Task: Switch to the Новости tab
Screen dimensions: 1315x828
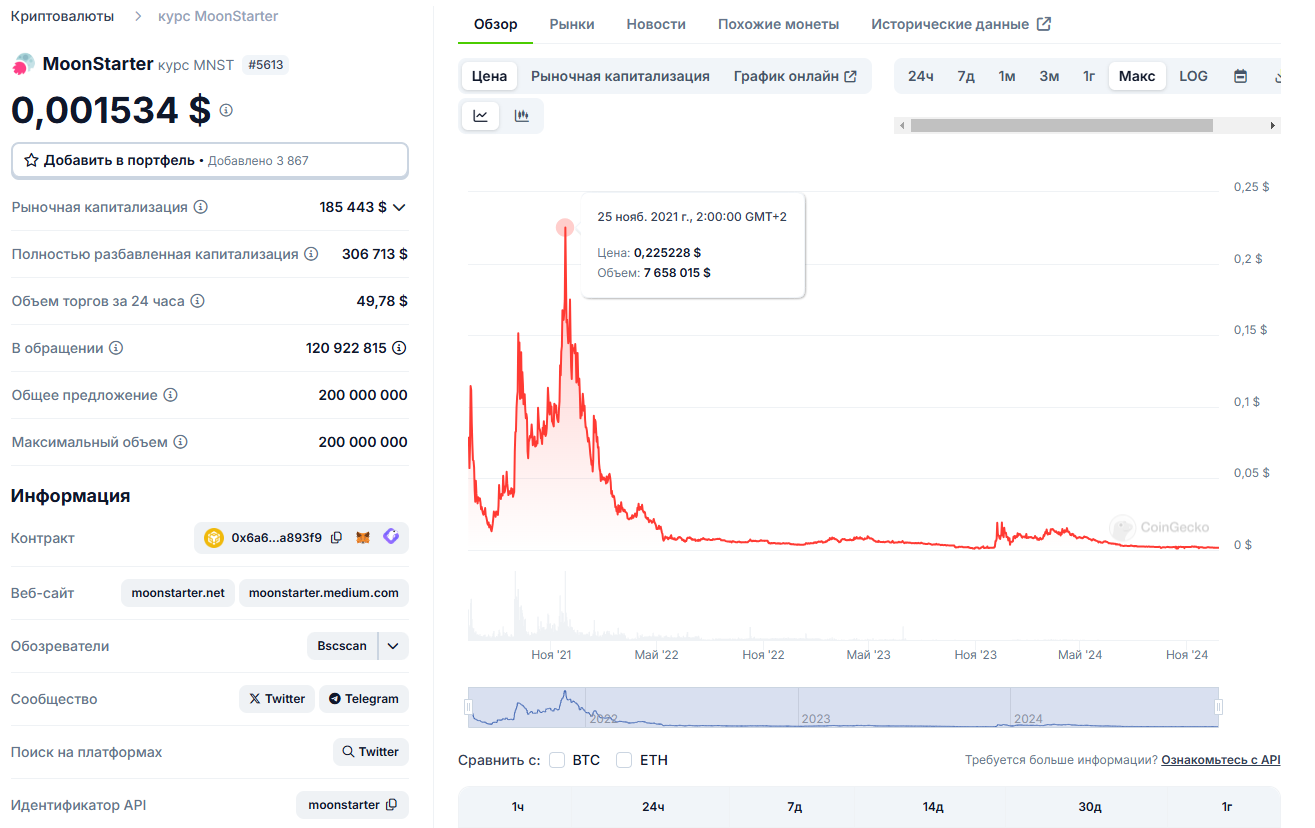Action: (x=656, y=24)
